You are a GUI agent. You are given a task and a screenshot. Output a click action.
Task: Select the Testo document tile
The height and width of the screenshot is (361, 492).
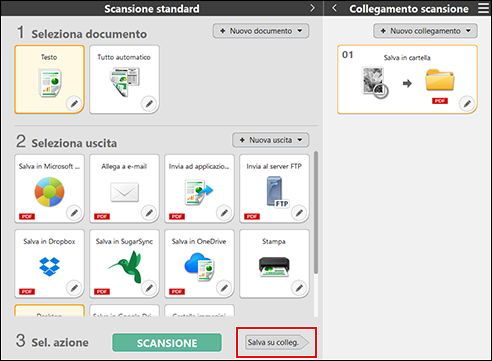point(49,79)
